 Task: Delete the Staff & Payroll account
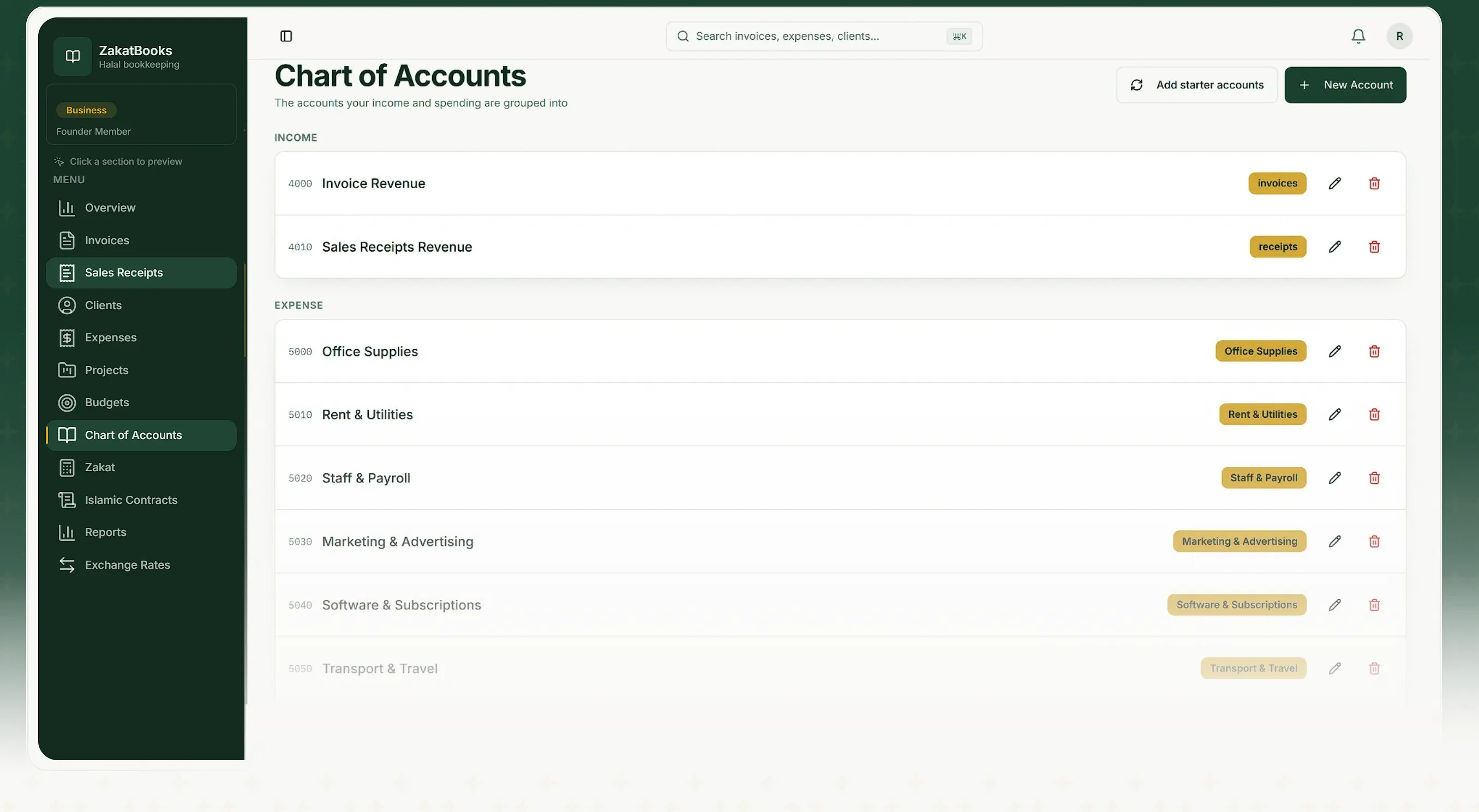pos(1374,478)
